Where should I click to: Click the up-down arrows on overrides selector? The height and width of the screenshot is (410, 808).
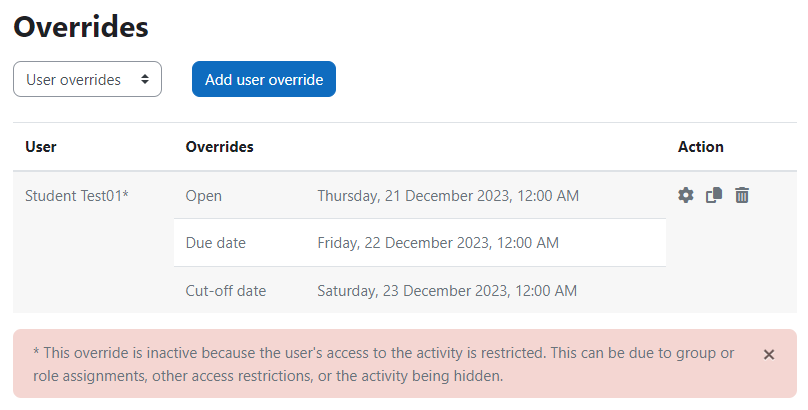tap(145, 79)
